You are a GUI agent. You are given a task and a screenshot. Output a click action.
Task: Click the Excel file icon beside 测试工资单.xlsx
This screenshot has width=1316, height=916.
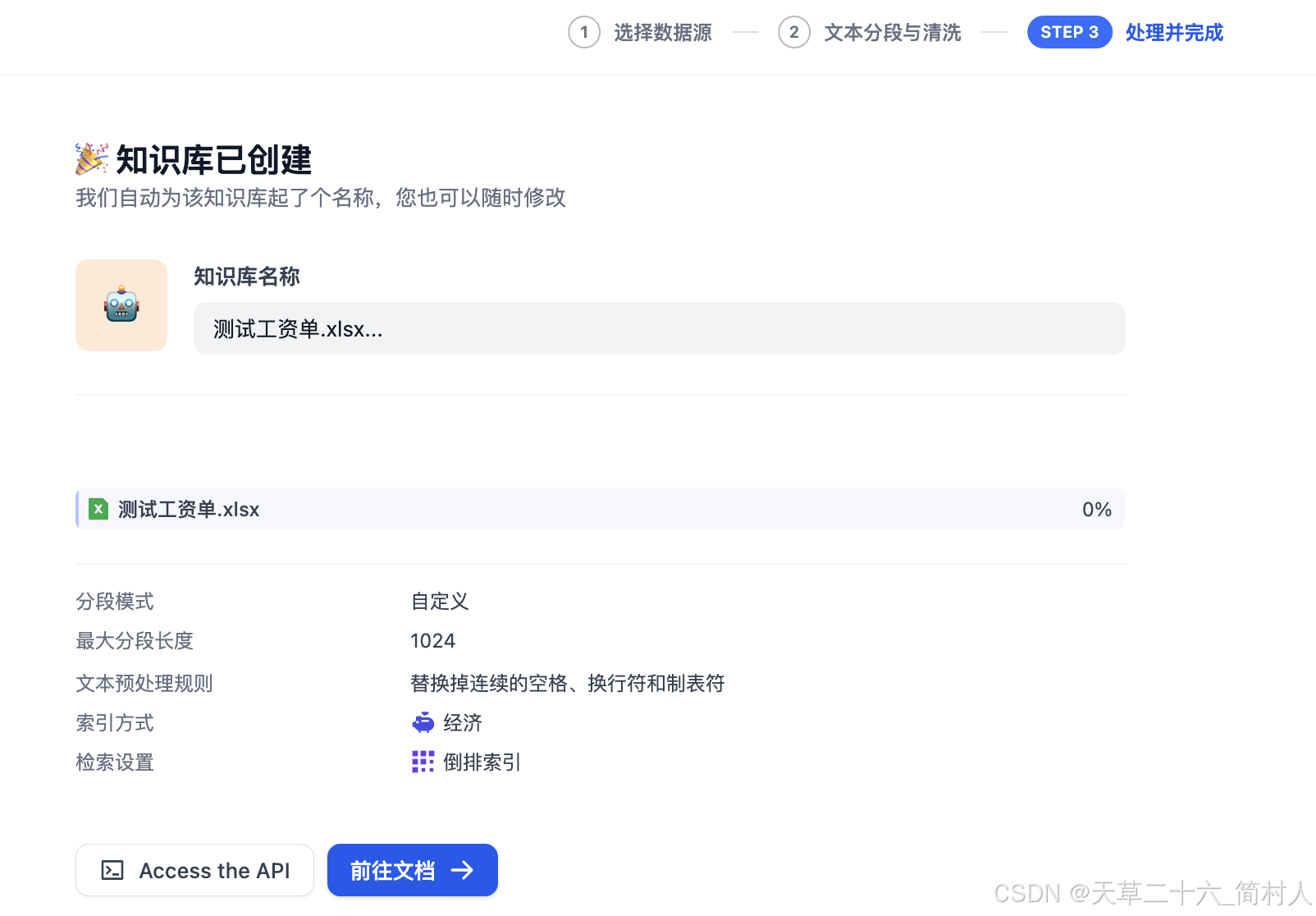coord(98,509)
